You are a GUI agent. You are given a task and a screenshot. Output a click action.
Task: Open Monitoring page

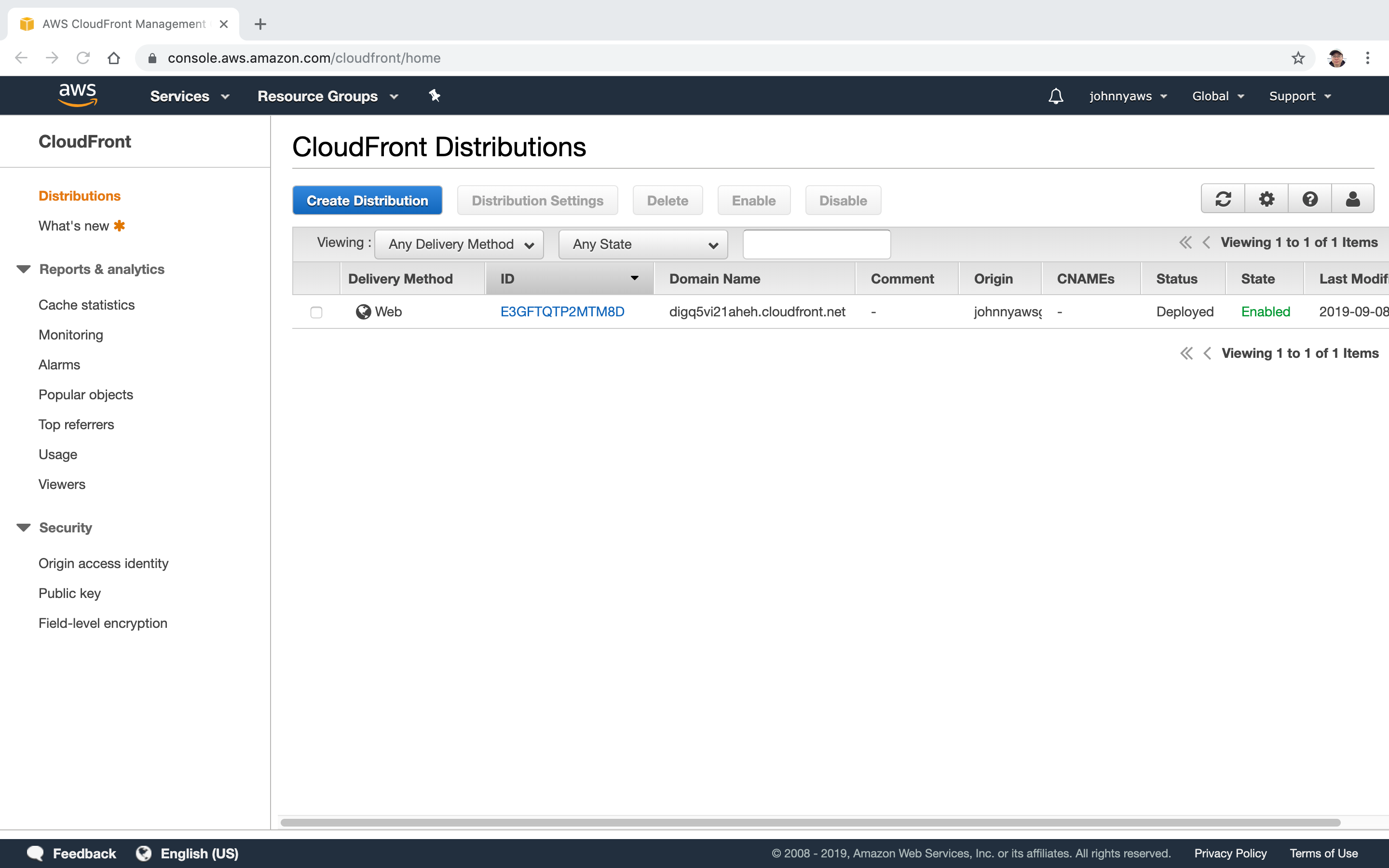[x=70, y=335]
